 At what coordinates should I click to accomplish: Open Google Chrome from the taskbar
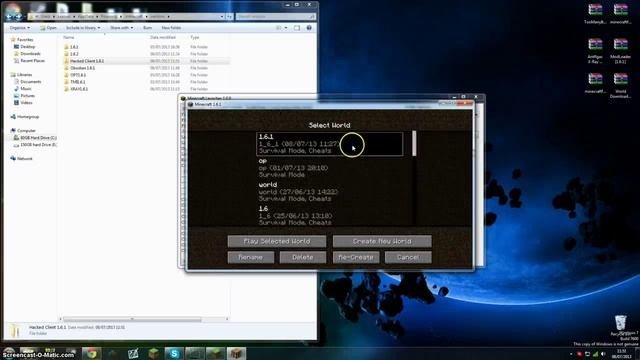pos(92,353)
